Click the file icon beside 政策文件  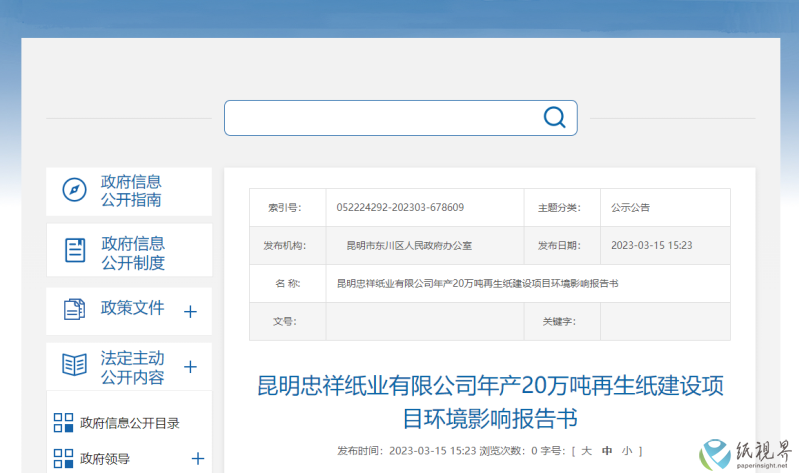[x=74, y=309]
